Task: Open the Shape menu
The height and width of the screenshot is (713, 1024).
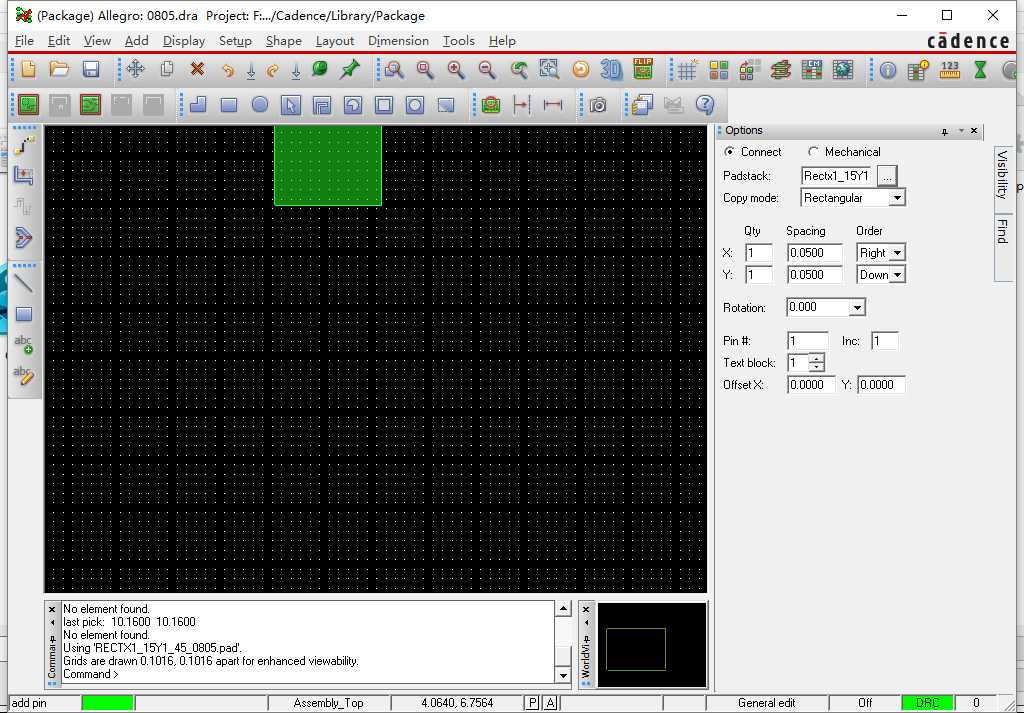Action: click(x=283, y=40)
